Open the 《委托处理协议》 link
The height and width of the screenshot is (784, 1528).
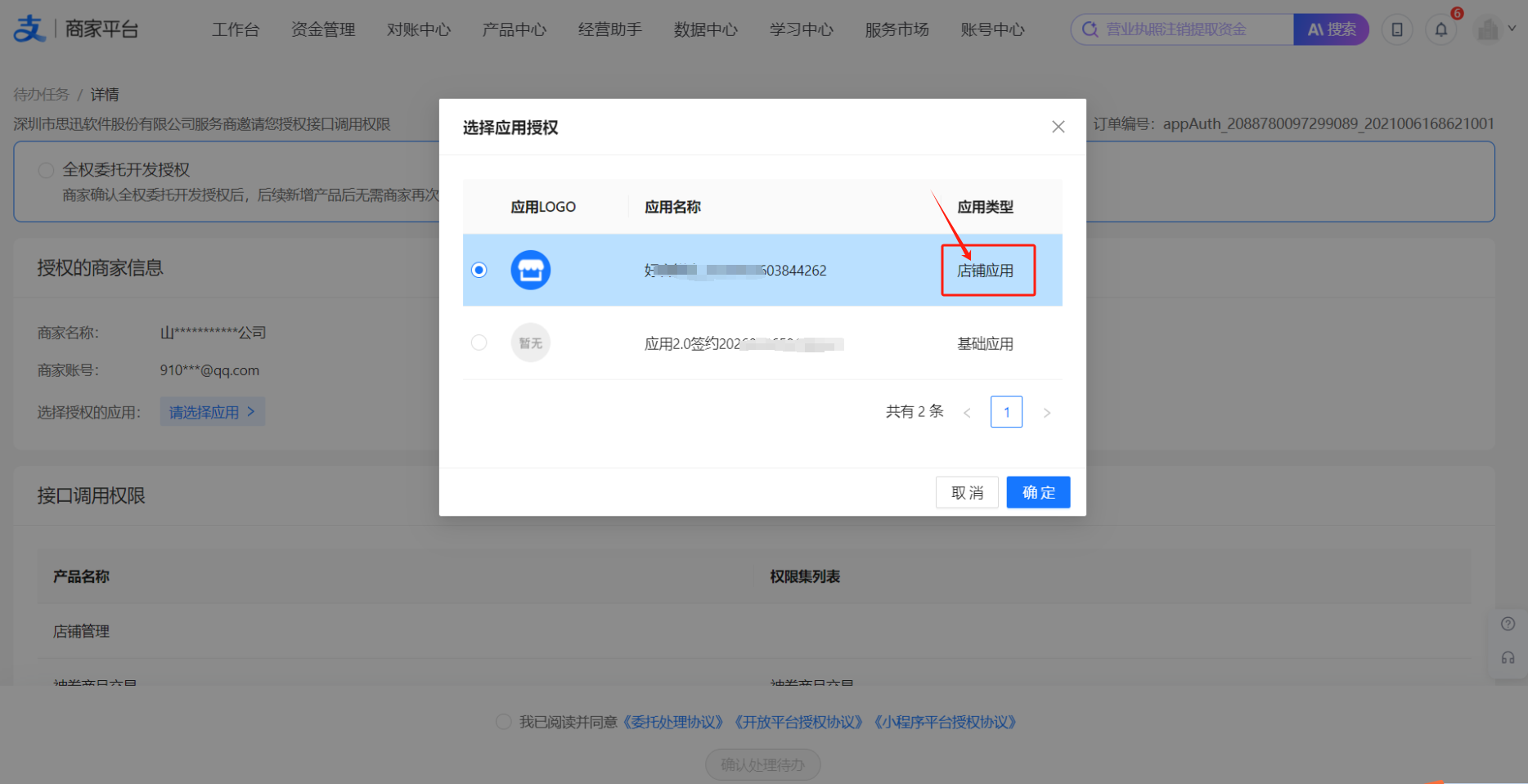coord(672,722)
